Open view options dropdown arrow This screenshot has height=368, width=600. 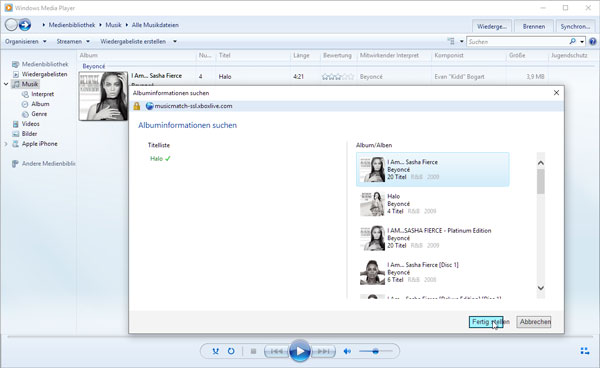coord(461,41)
